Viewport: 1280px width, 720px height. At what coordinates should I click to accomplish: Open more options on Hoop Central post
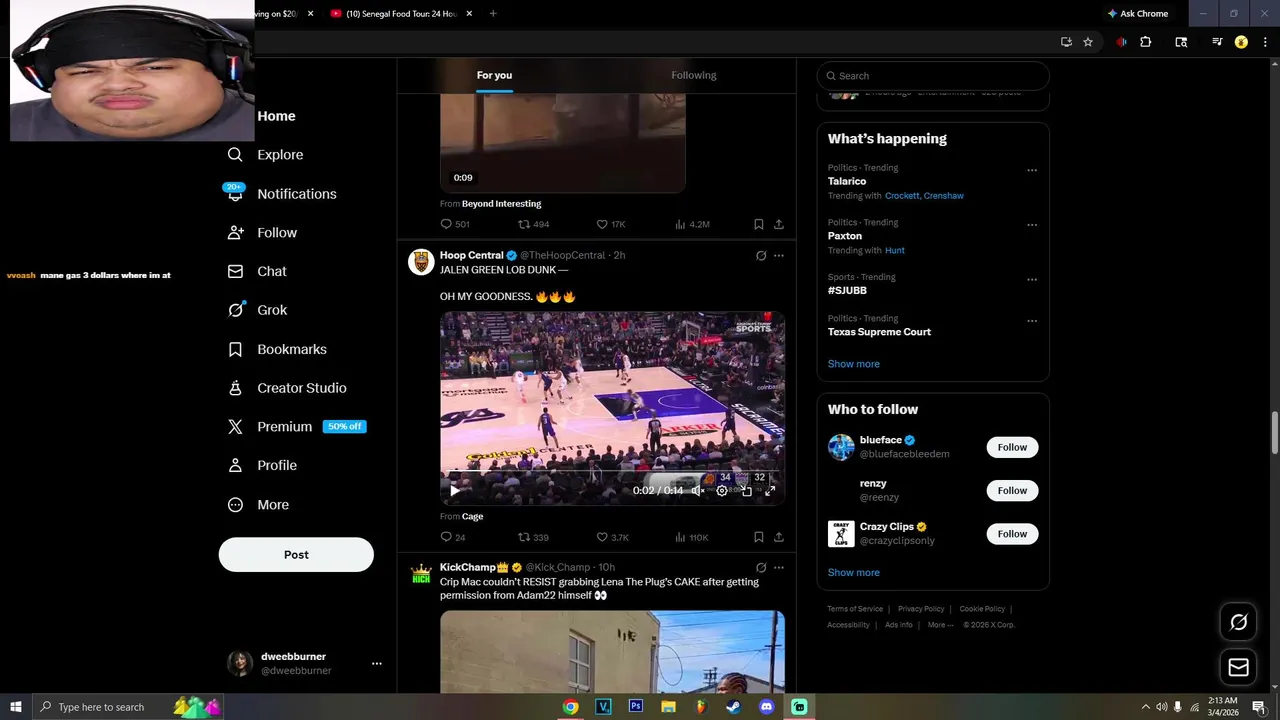click(x=779, y=256)
